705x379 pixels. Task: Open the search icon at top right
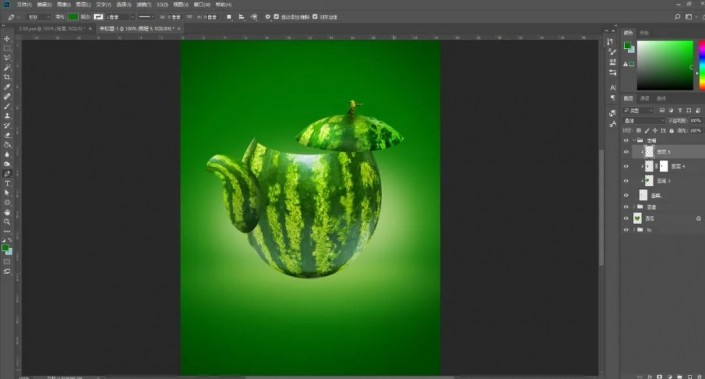[x=678, y=17]
